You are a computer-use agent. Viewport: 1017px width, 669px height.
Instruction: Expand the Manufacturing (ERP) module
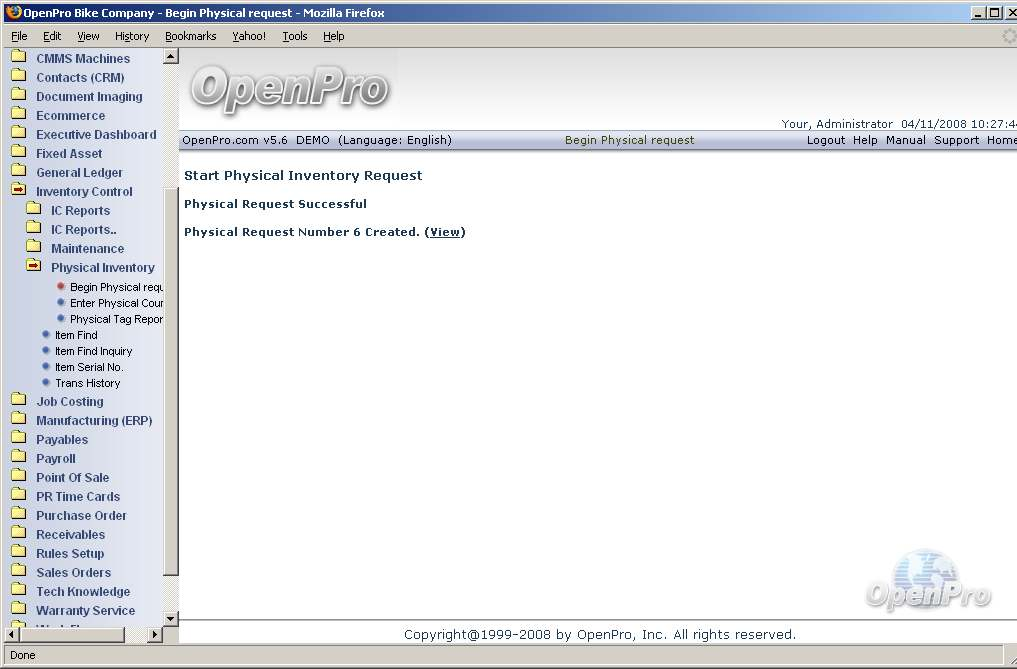[x=94, y=421]
